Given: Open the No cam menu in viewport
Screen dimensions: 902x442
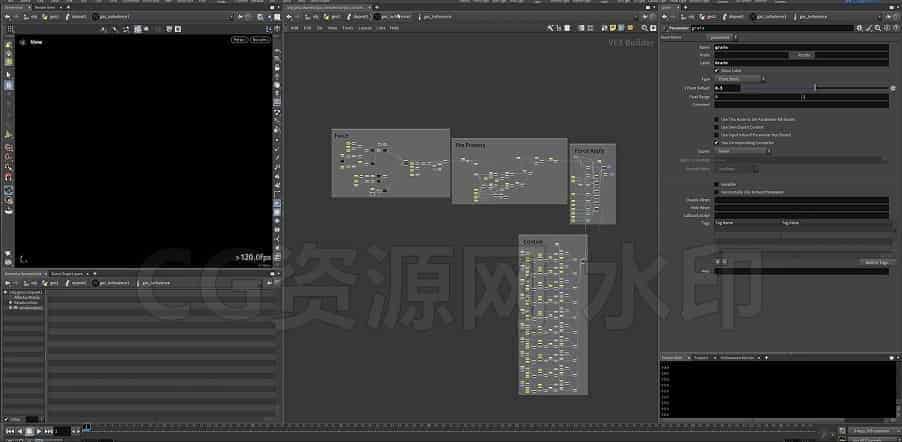Looking at the screenshot, I should pyautogui.click(x=260, y=40).
